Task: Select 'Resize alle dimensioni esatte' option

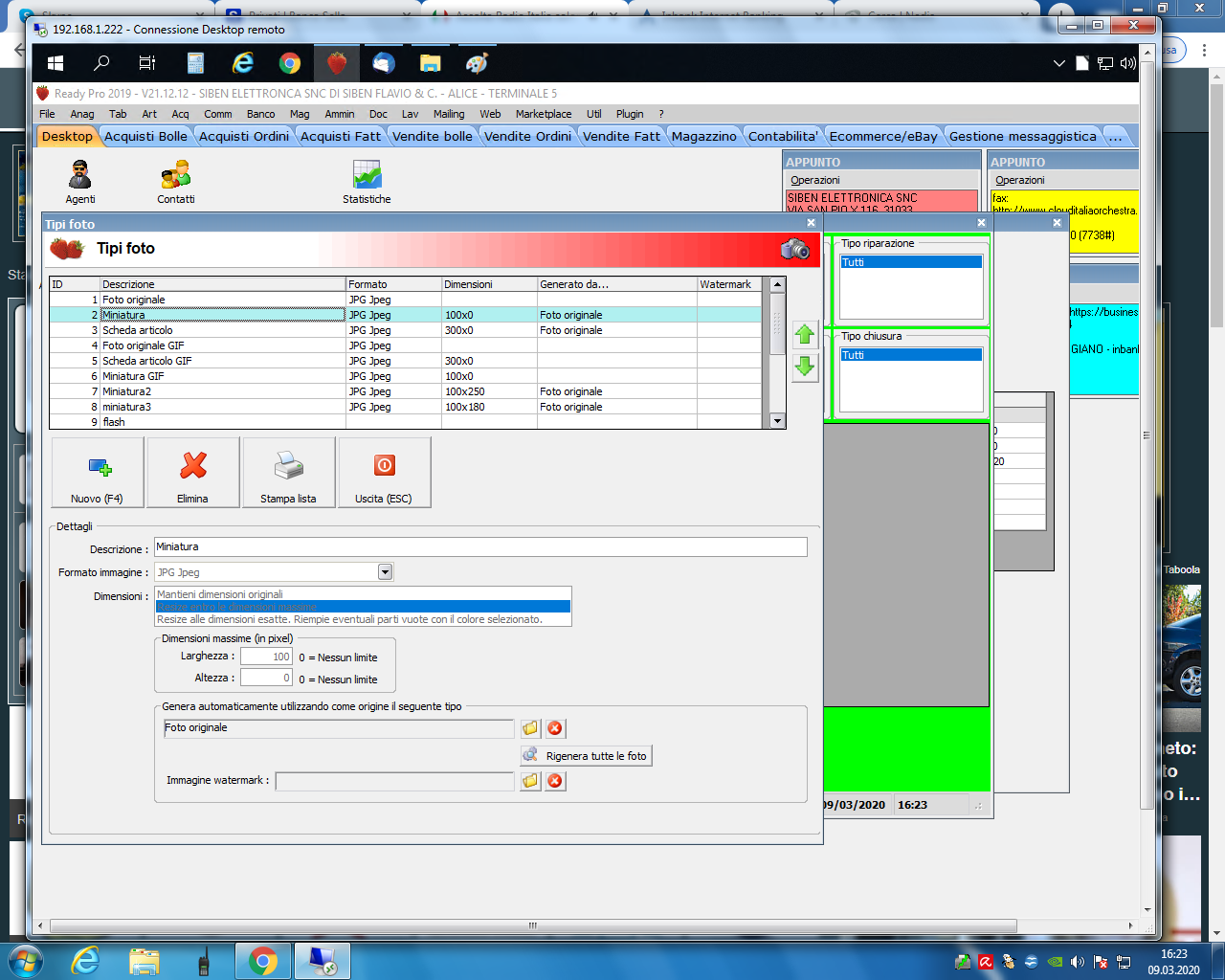Action: tap(349, 619)
